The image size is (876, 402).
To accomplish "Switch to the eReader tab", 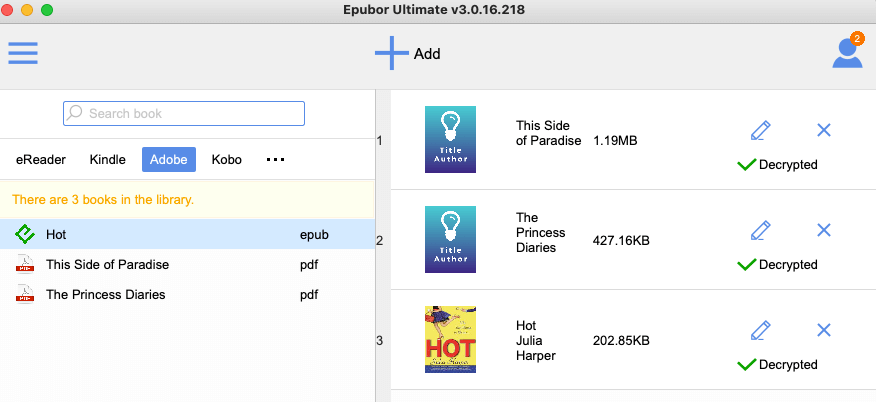I will (41, 160).
